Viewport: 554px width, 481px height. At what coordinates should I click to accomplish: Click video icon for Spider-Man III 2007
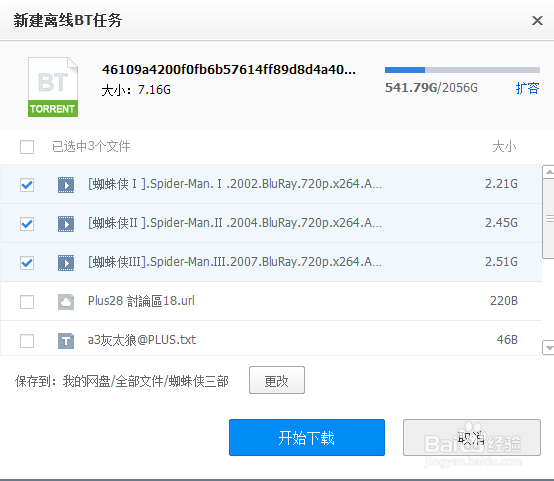66,263
